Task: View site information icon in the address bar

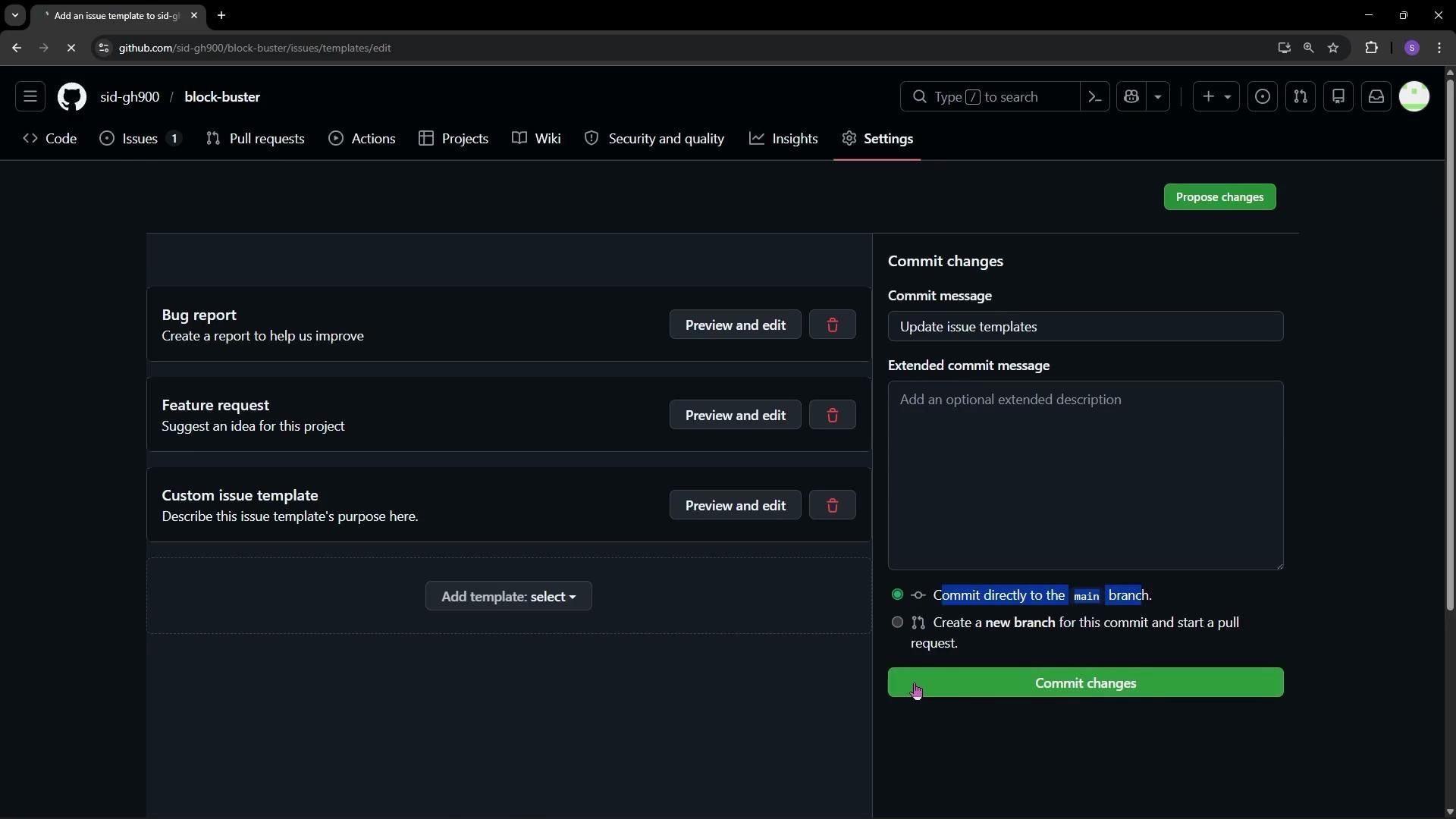Action: pos(104,48)
